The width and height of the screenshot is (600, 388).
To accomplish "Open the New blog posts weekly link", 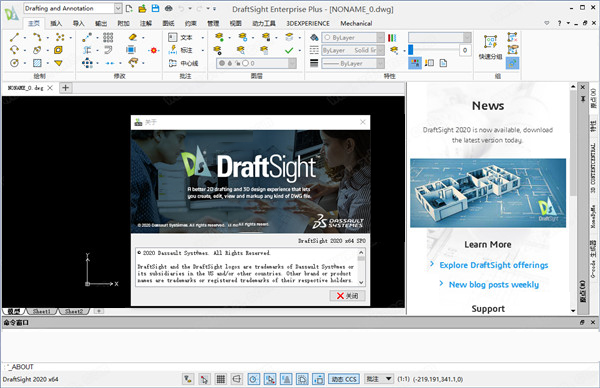I will pos(494,284).
